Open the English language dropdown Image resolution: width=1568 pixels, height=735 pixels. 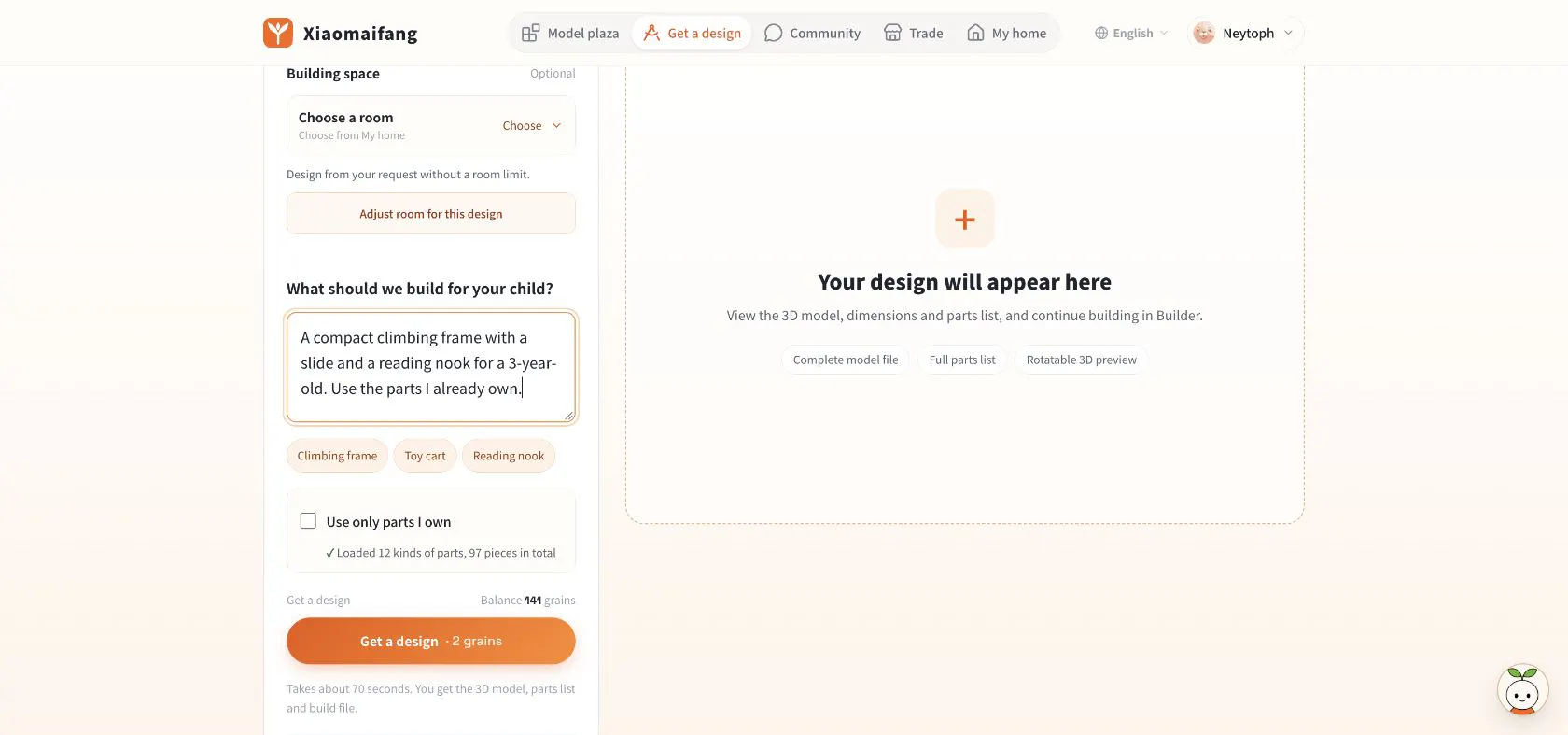(1131, 33)
